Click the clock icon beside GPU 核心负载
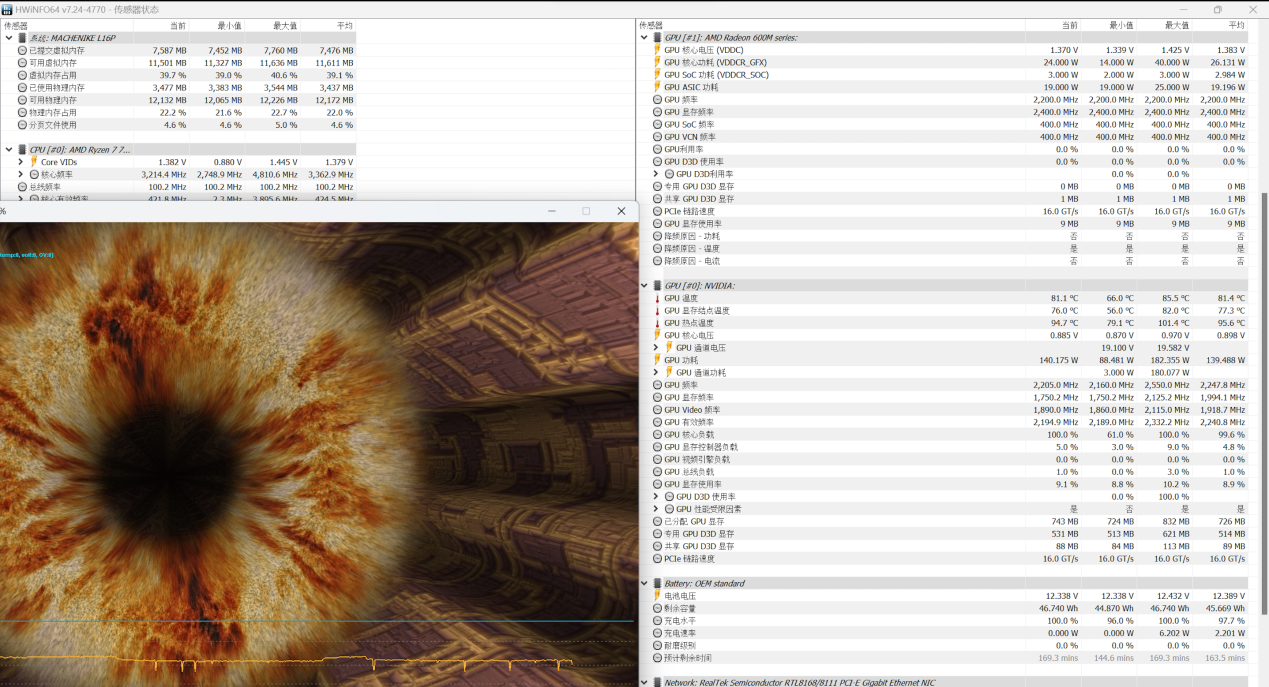Image resolution: width=1269 pixels, height=687 pixels. [657, 435]
